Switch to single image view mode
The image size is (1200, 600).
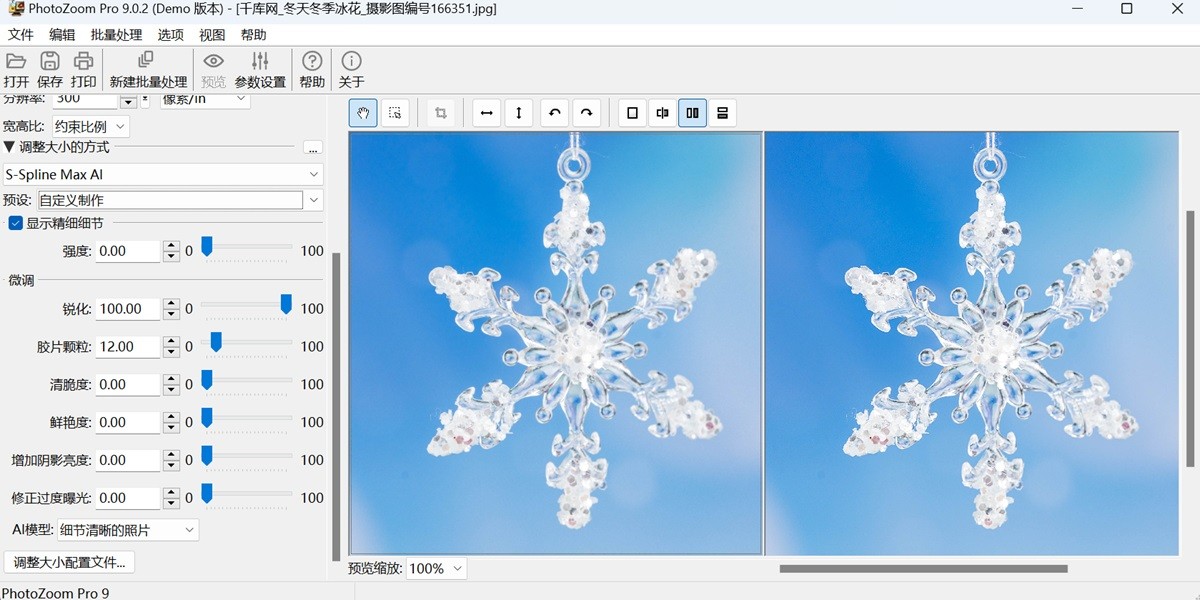coord(631,113)
